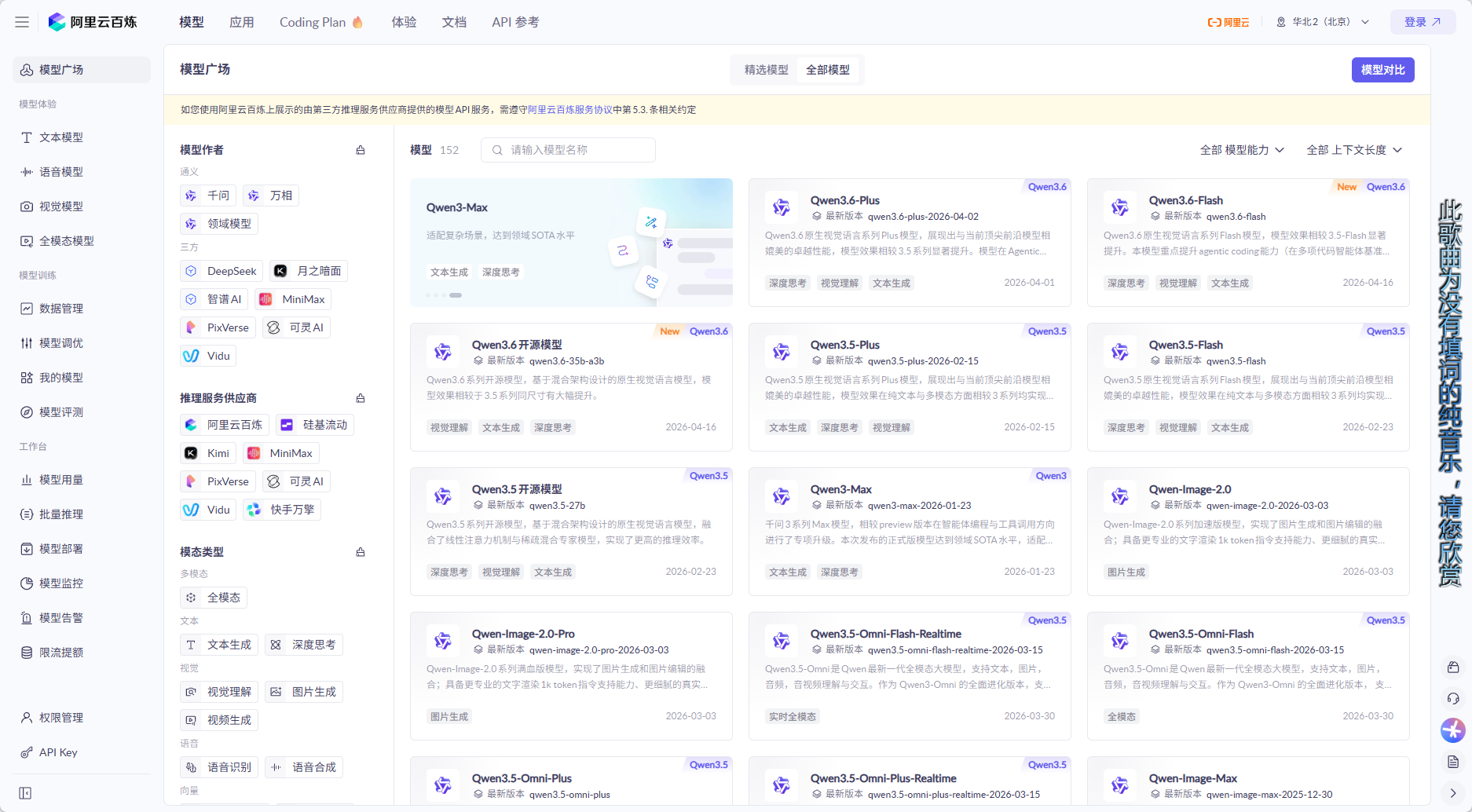The height and width of the screenshot is (812, 1472).
Task: Open 模型广场 in the sidebar
Action: click(82, 70)
